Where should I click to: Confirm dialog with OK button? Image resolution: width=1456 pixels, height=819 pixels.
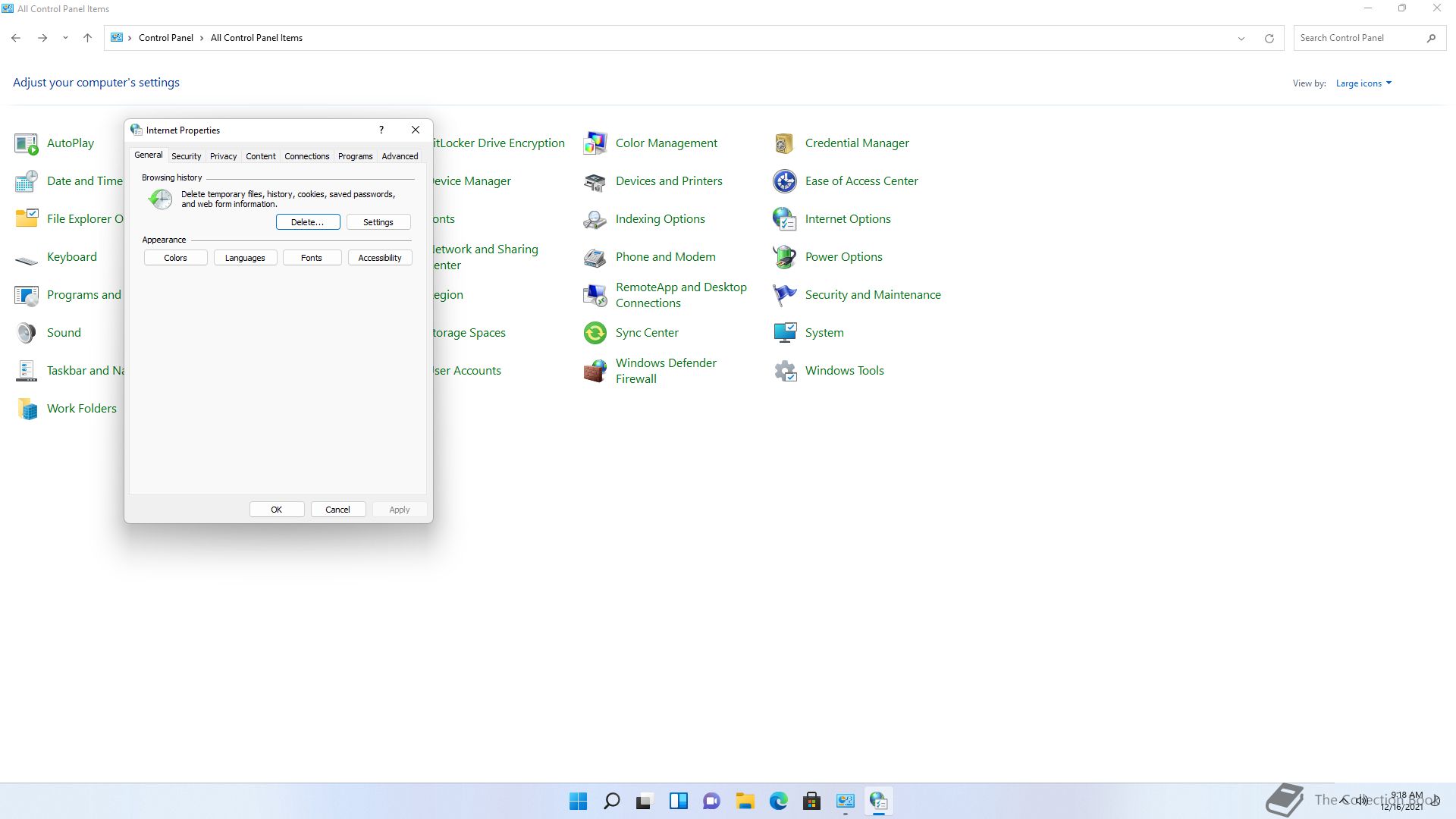[x=277, y=510]
